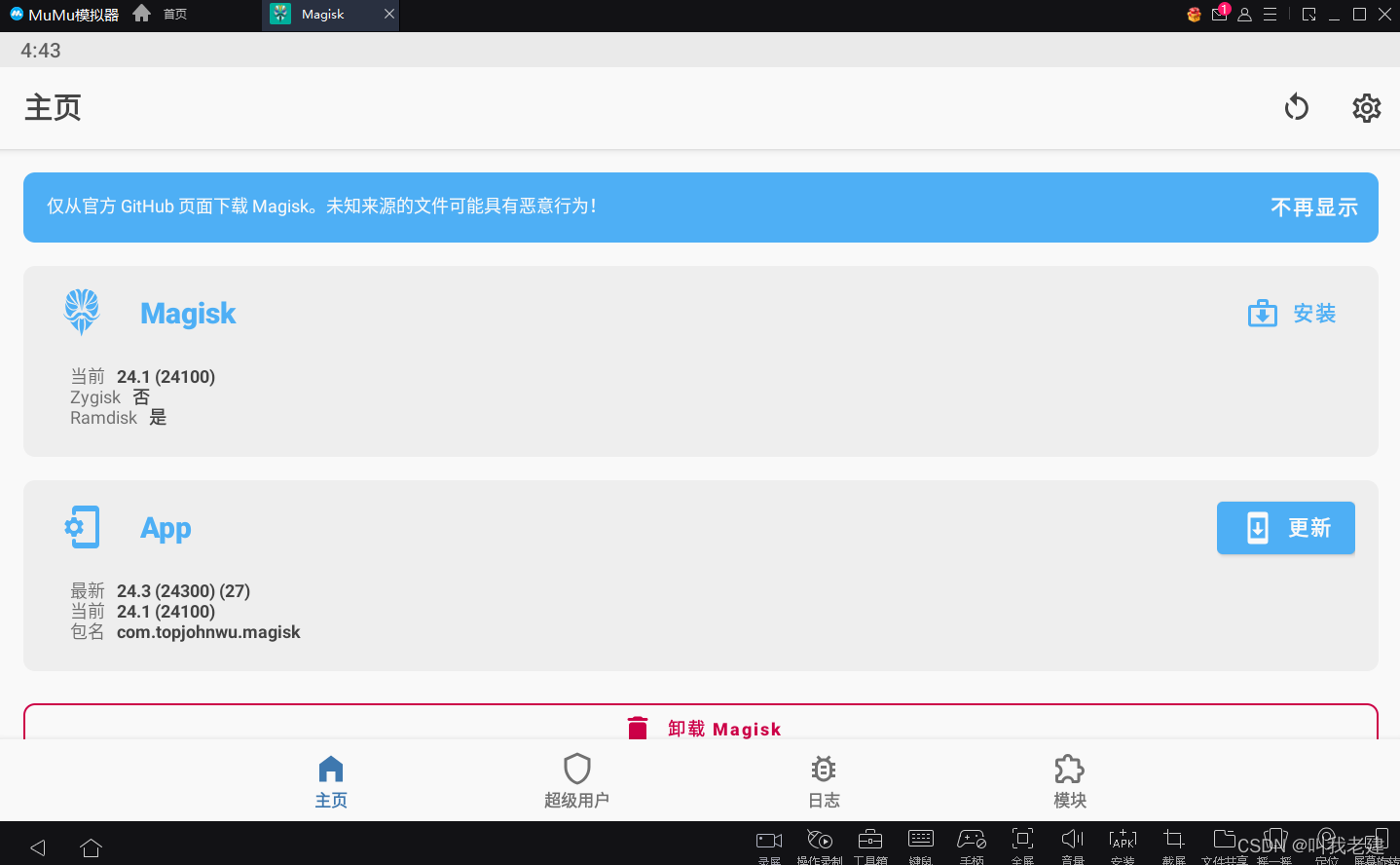Click the Magisk card title text
1400x865 pixels.
tap(188, 314)
